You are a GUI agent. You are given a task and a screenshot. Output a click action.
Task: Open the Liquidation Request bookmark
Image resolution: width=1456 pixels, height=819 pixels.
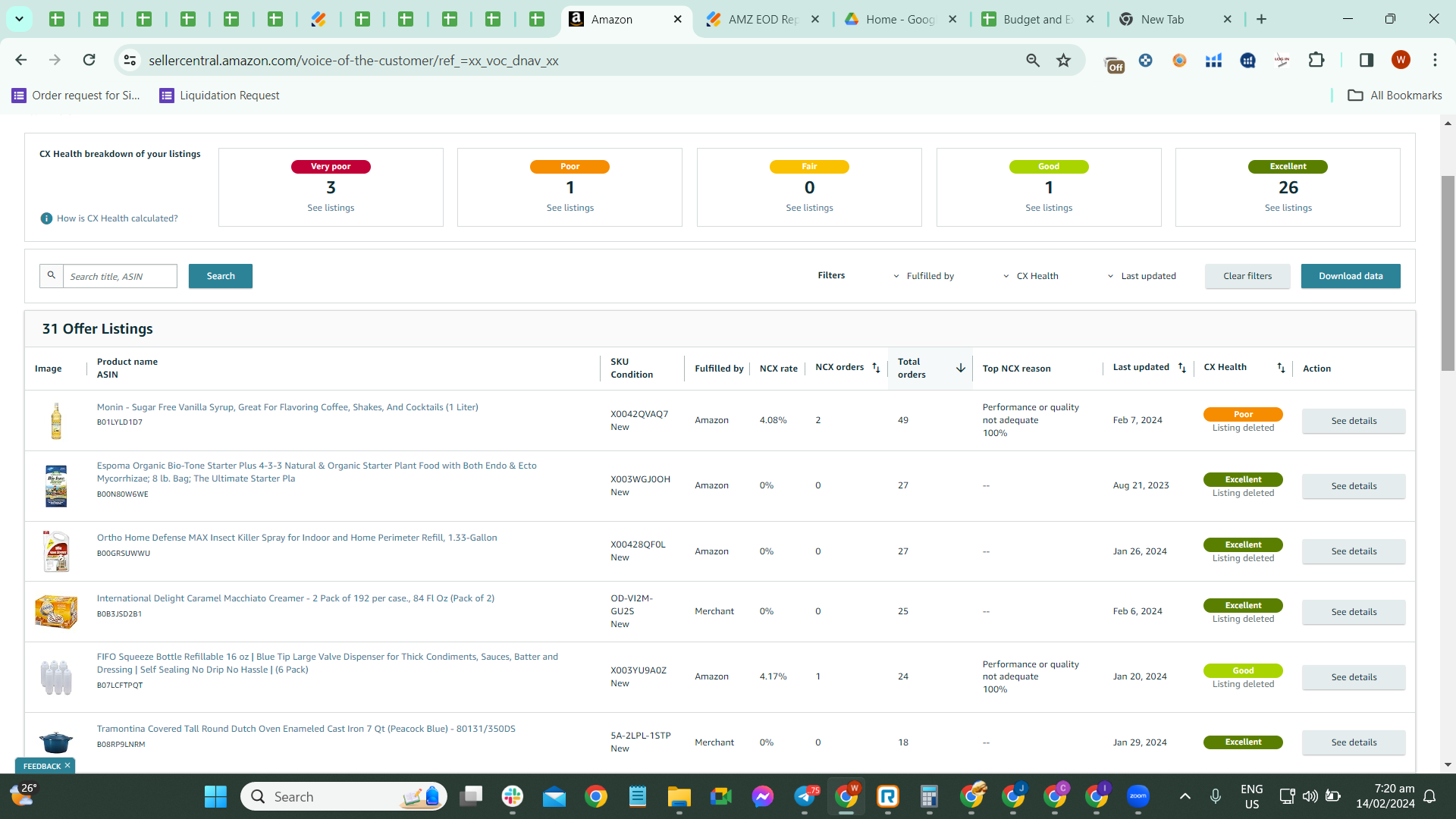pos(219,96)
